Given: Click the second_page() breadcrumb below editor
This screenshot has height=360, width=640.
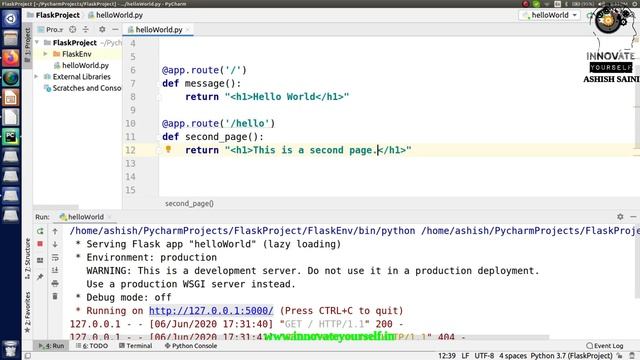Looking at the screenshot, I should coord(189,203).
